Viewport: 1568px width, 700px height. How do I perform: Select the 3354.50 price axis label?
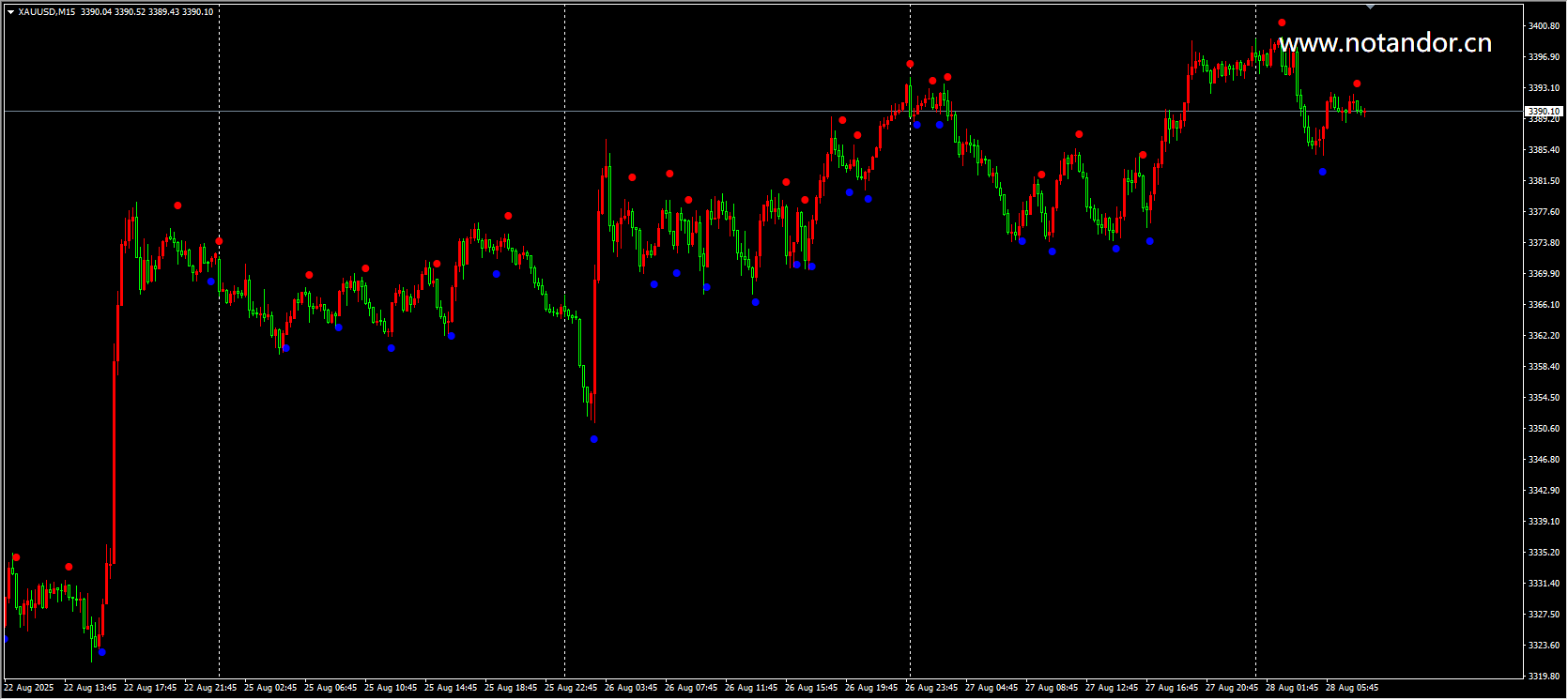[x=1544, y=398]
